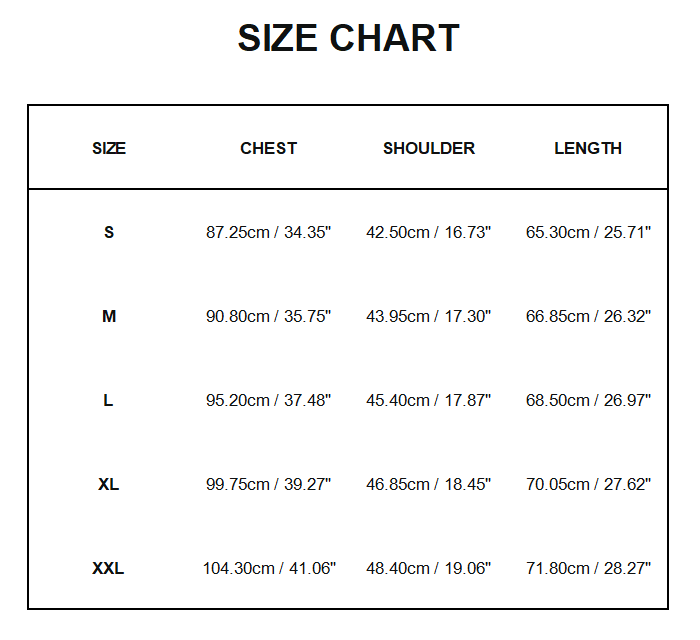This screenshot has width=700, height=640.
Task: Select length value 70.05cm / 27.62"
Action: click(x=588, y=484)
